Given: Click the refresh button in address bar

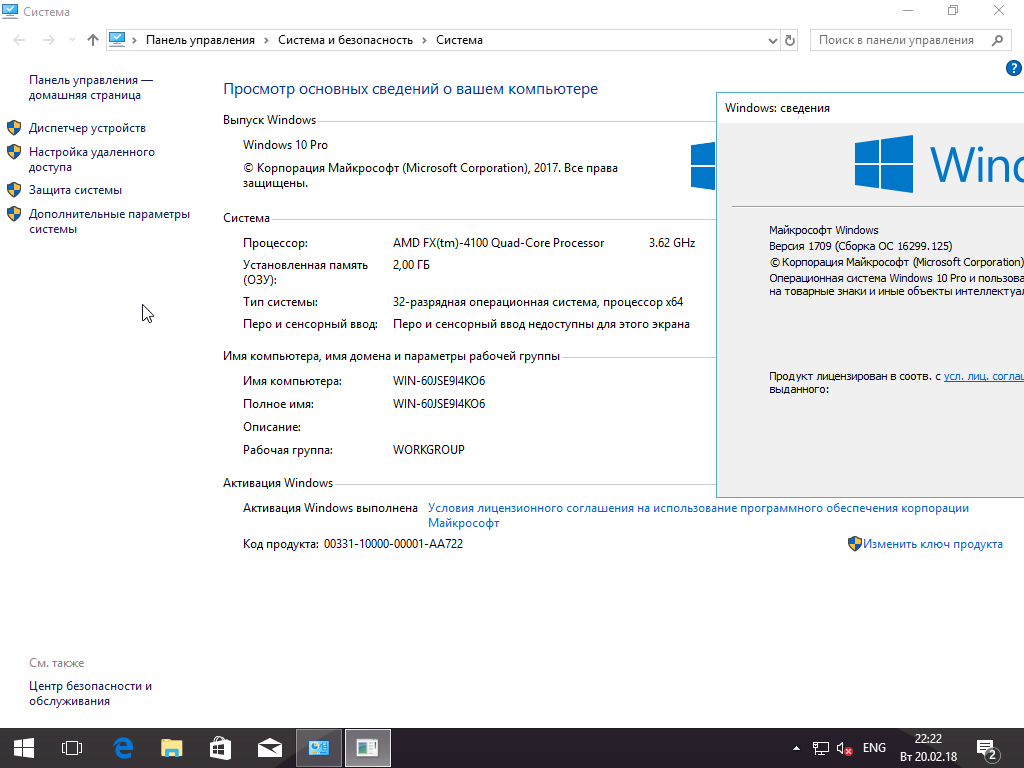Looking at the screenshot, I should (790, 40).
